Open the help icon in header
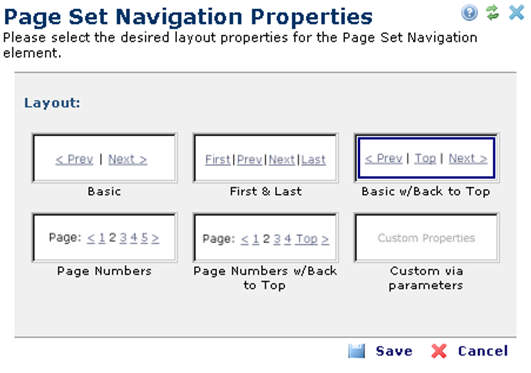Image resolution: width=531 pixels, height=373 pixels. 469,13
